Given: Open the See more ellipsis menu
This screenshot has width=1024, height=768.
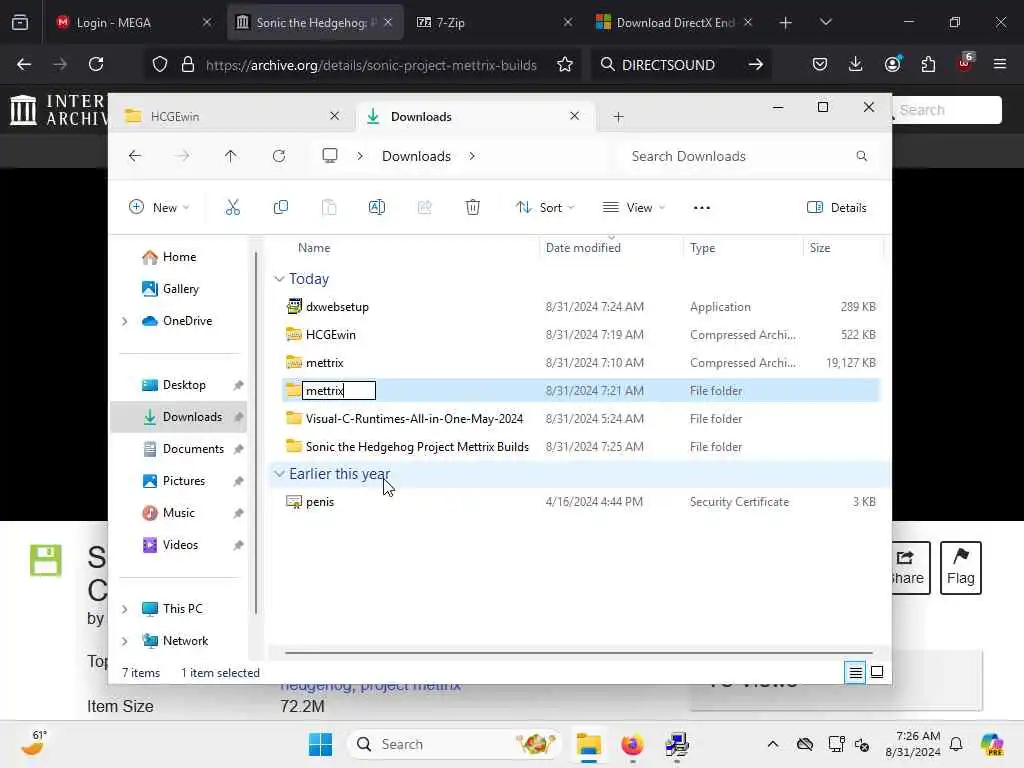Looking at the screenshot, I should 701,208.
